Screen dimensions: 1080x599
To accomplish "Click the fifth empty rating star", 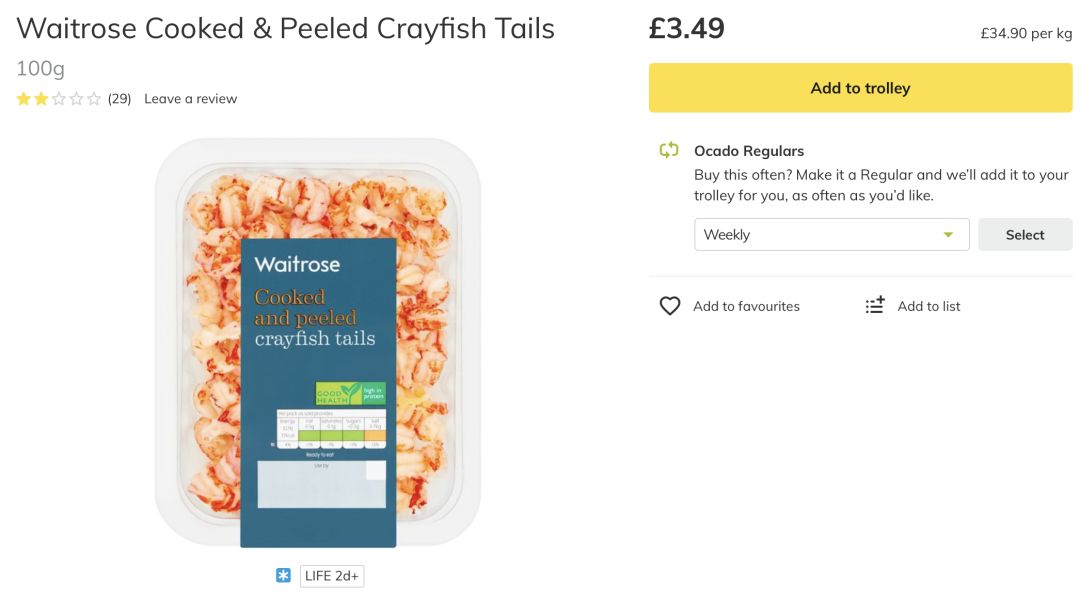I will 94,99.
